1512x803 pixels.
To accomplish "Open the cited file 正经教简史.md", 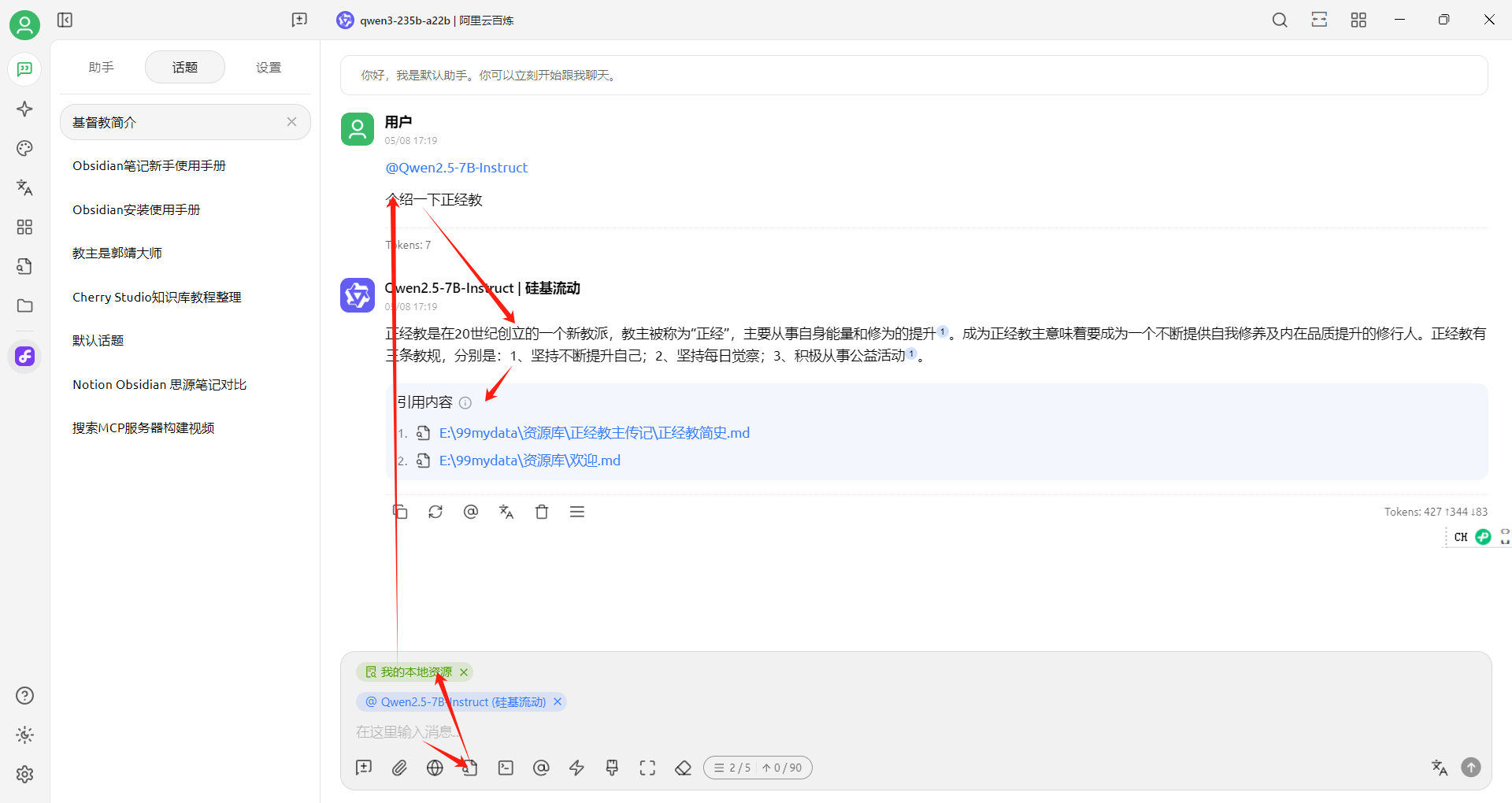I will (x=595, y=433).
